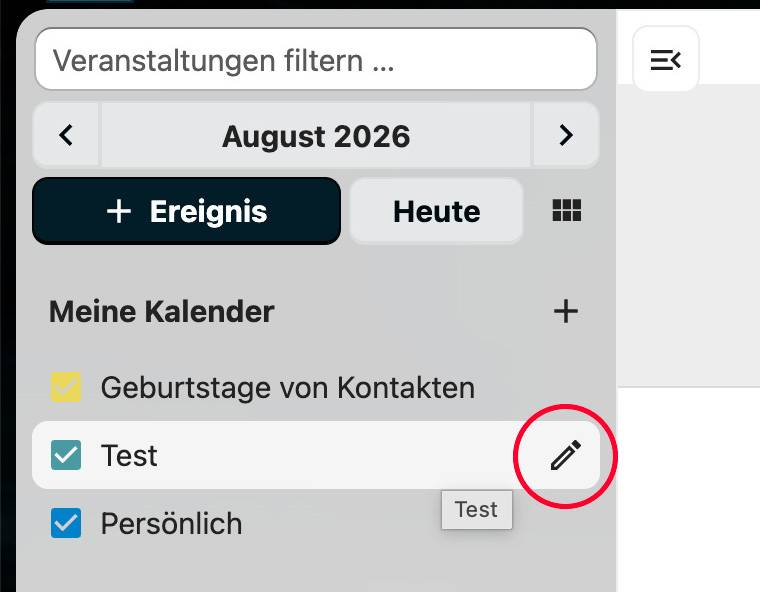Create a new event with Ereignis
Screen dimensions: 760x592
pos(187,211)
